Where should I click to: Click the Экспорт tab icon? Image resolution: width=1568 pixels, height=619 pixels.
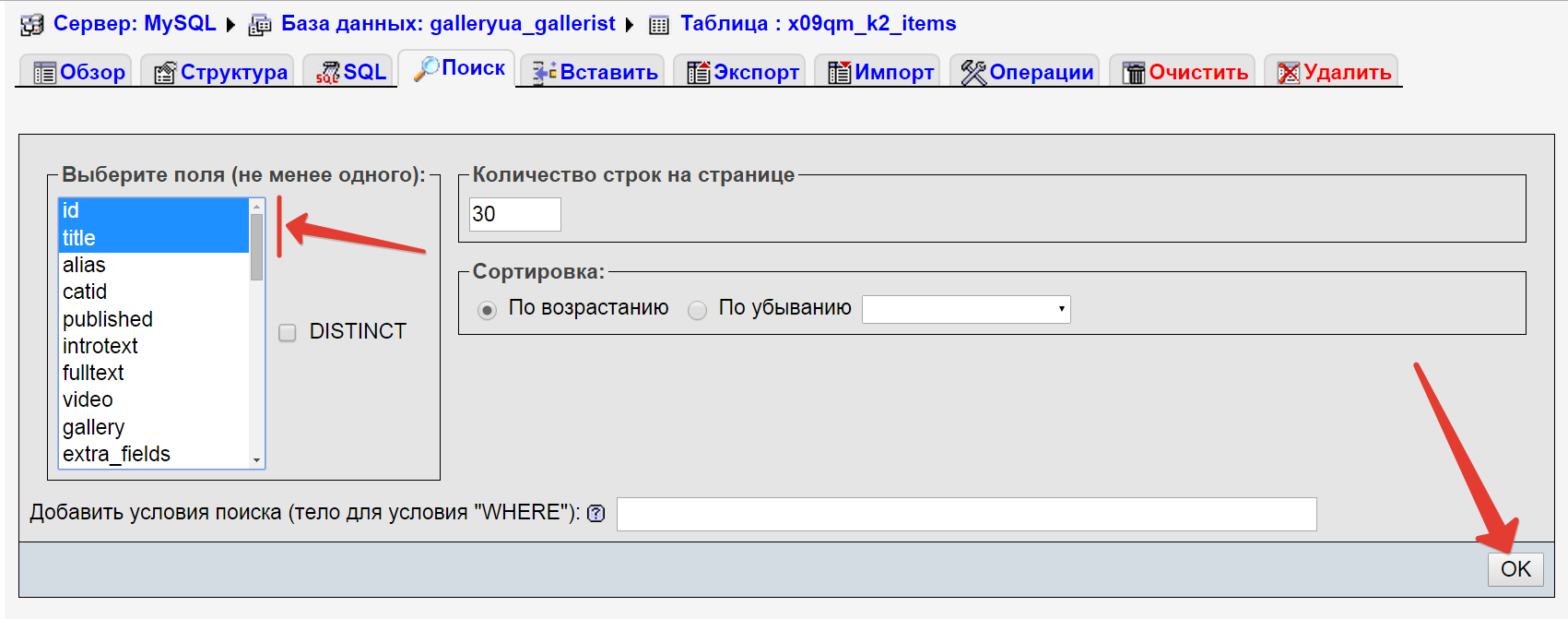point(698,73)
